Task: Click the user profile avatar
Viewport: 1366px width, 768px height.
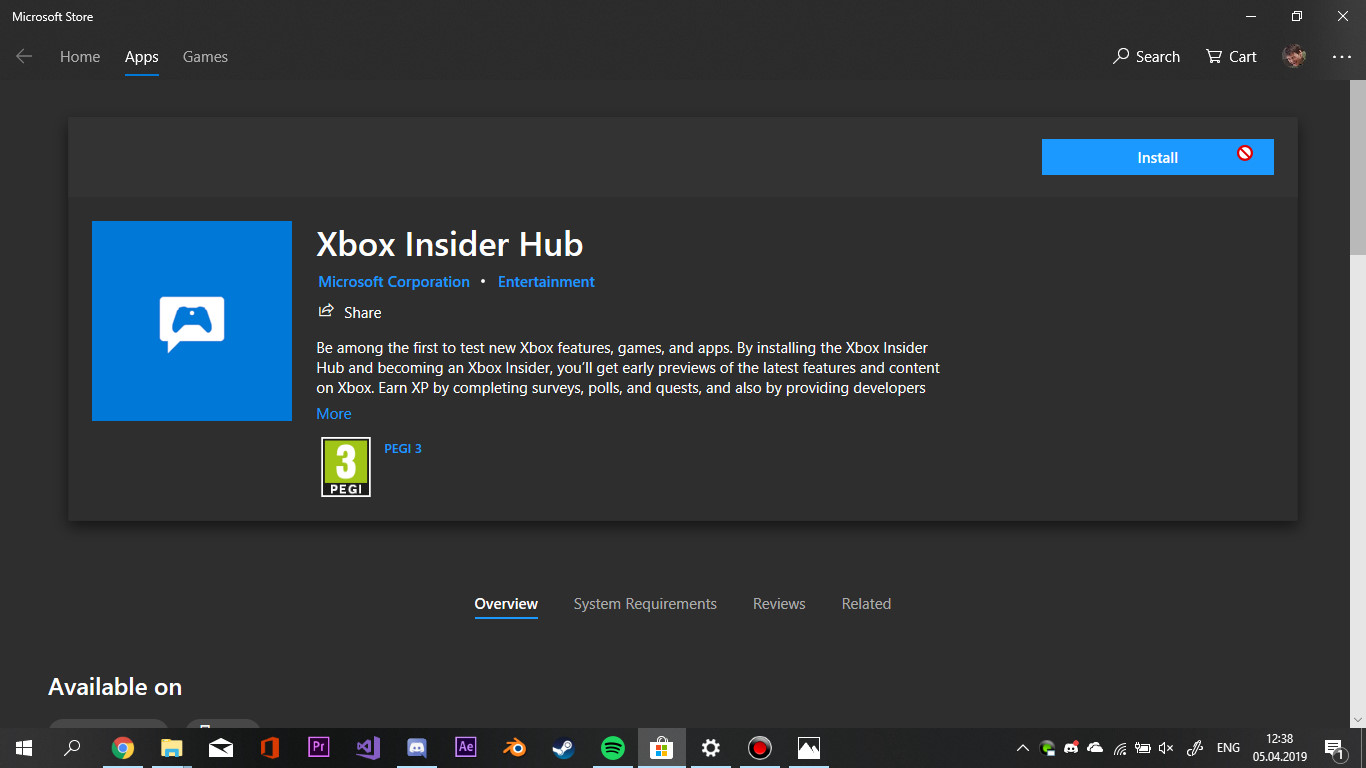Action: click(1294, 56)
